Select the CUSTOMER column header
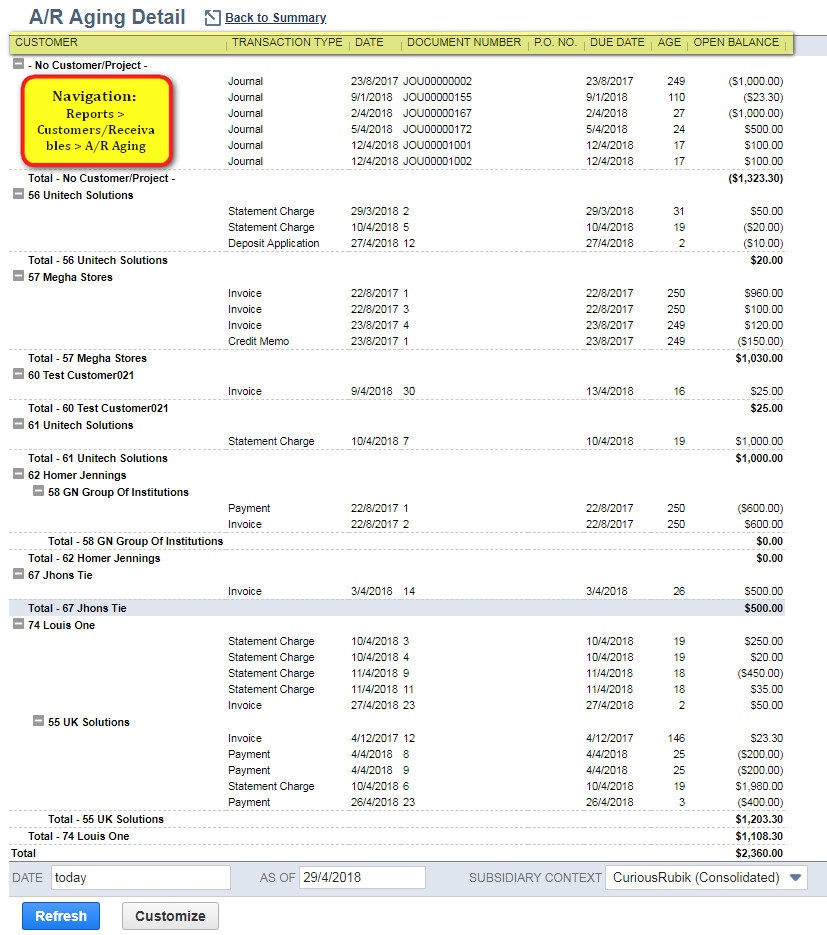 pos(47,42)
